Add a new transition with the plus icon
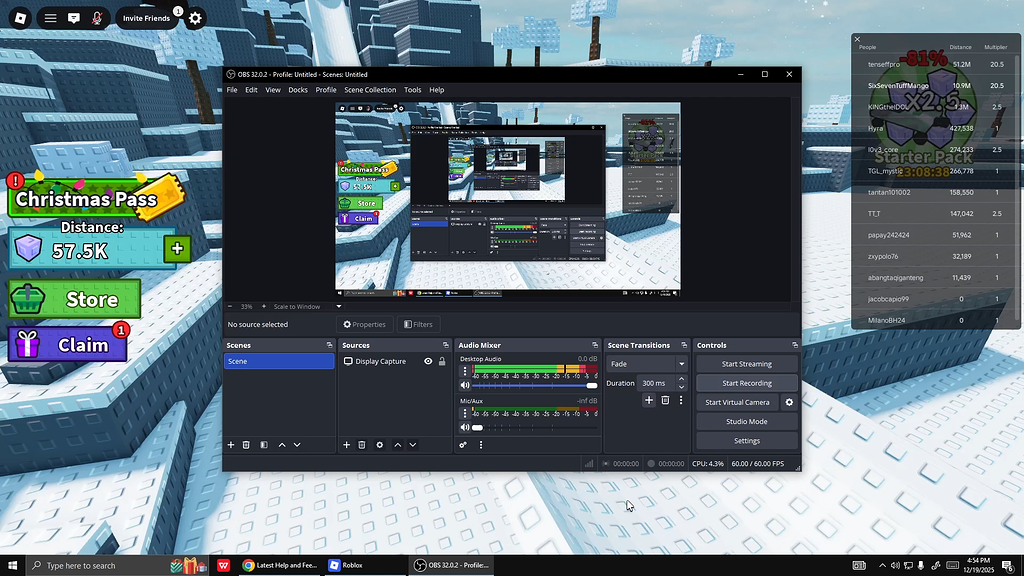 tap(649, 400)
